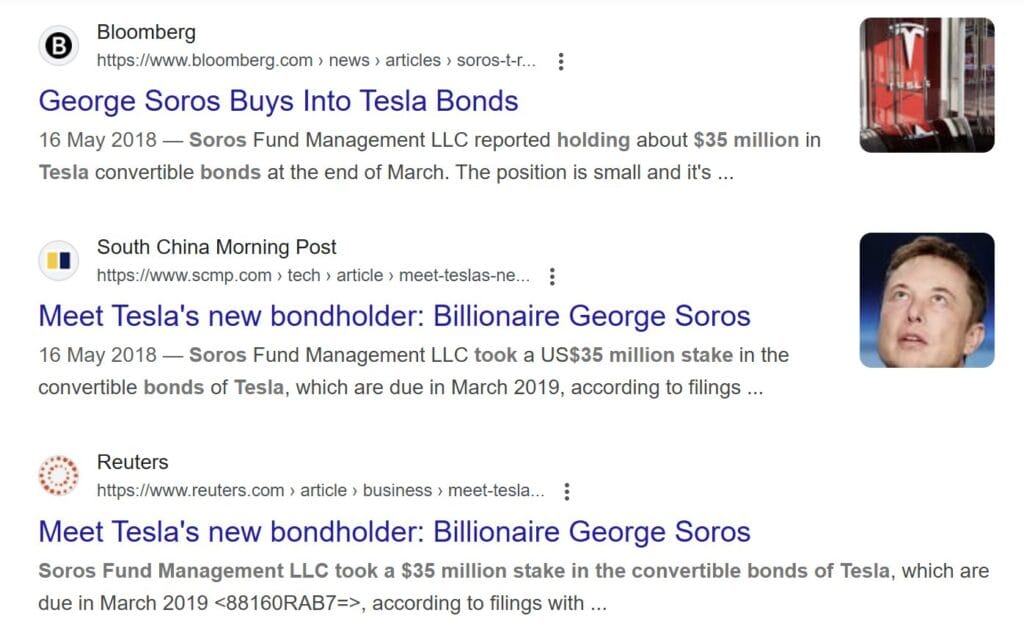Click the Elon Musk thumbnail image
Viewport: 1024px width, 632px height.
coord(927,300)
